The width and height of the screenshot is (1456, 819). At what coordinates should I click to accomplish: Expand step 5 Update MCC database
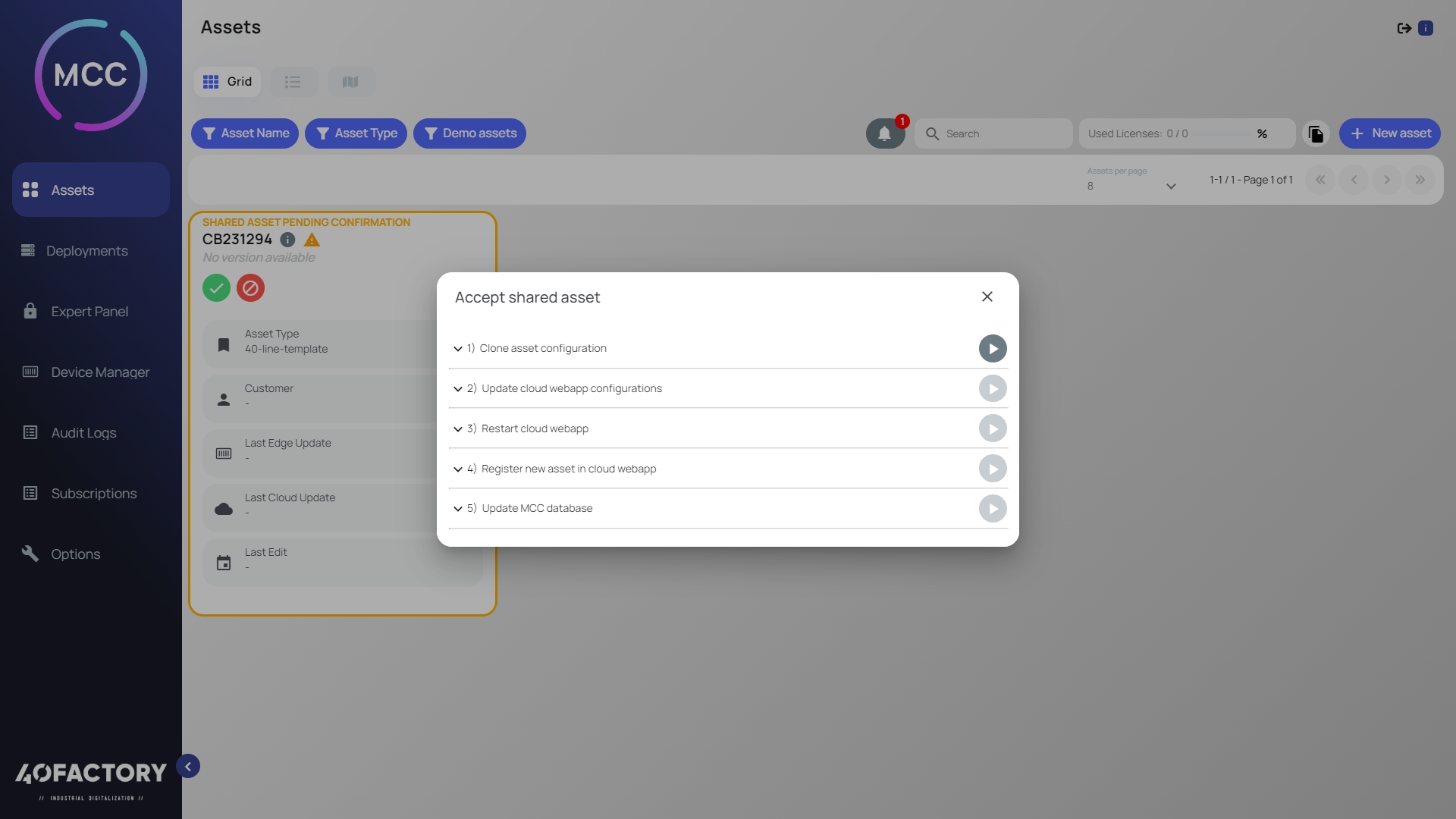point(458,509)
